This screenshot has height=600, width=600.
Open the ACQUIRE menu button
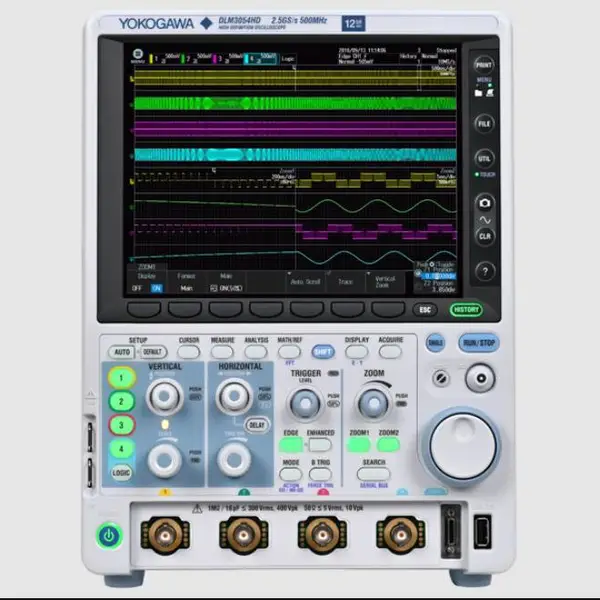coord(390,352)
